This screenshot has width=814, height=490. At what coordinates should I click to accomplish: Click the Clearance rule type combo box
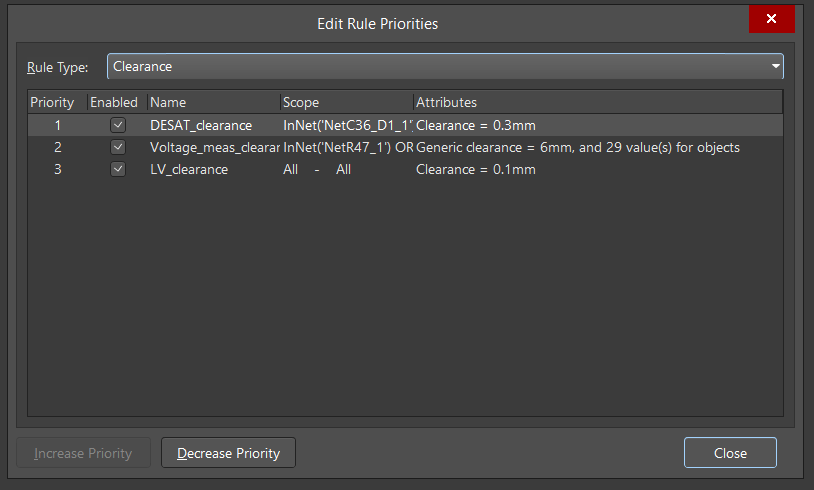point(440,67)
